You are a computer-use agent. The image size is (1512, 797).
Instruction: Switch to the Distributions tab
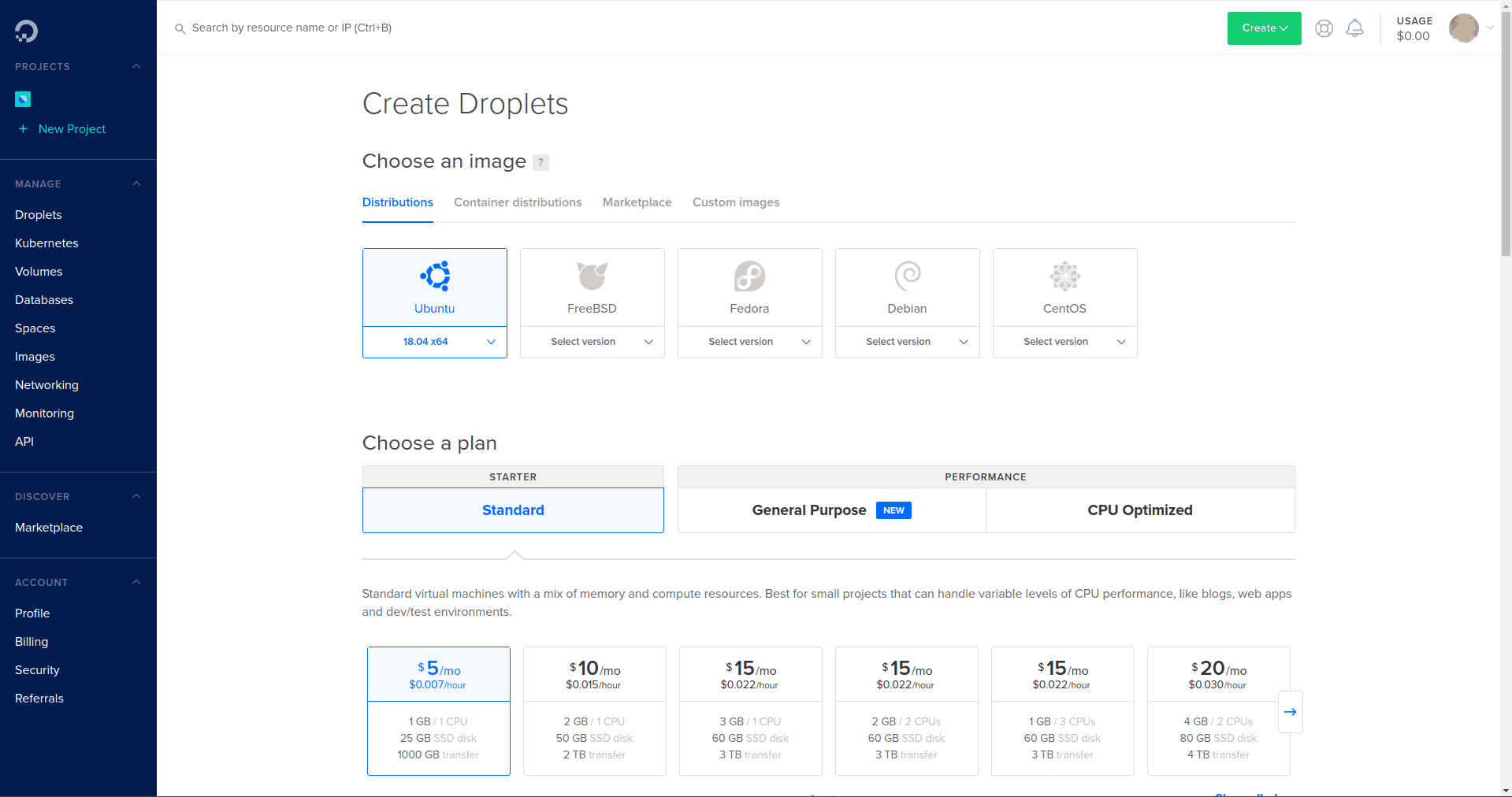click(398, 202)
